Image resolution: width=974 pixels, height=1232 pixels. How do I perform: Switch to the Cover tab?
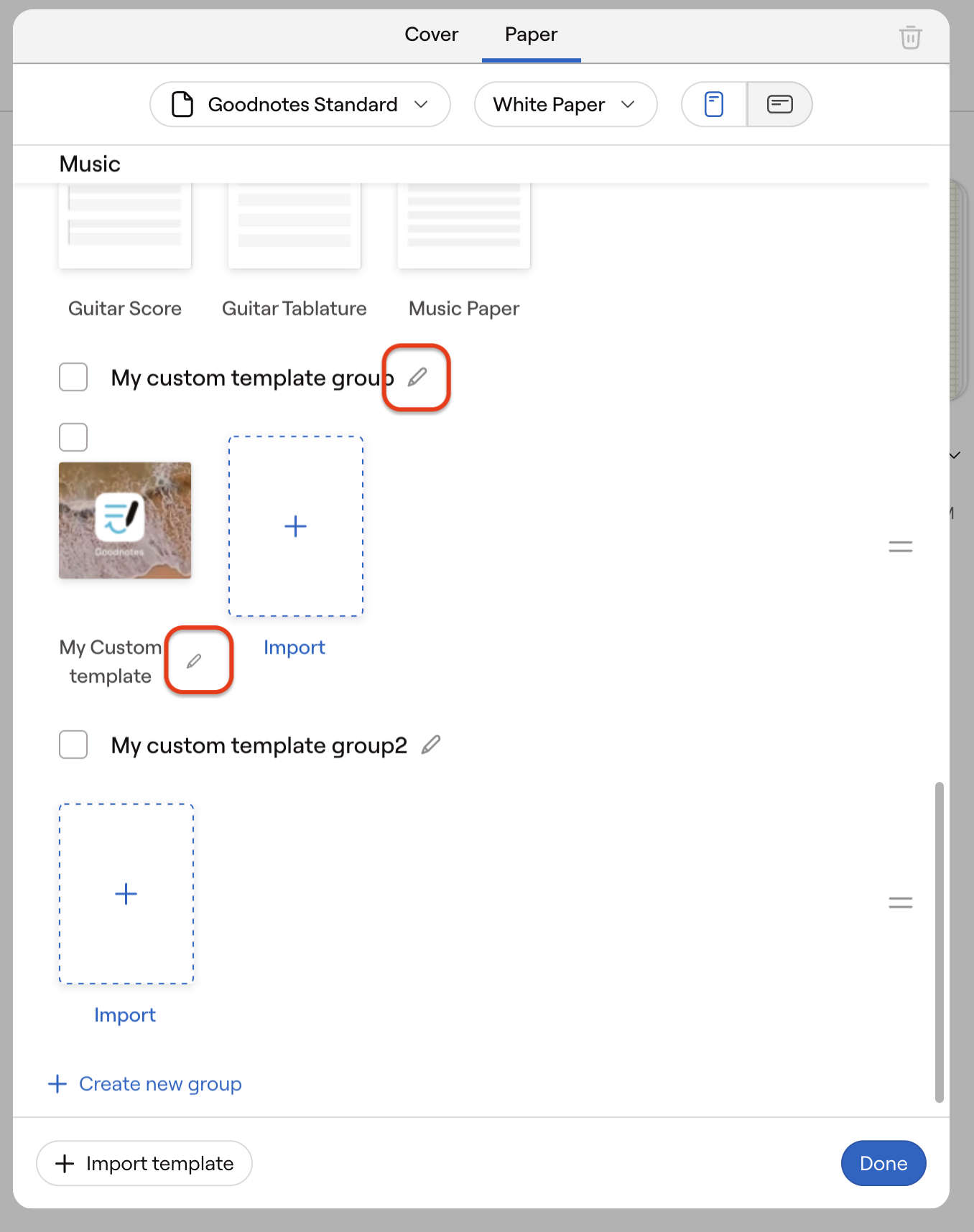tap(431, 34)
